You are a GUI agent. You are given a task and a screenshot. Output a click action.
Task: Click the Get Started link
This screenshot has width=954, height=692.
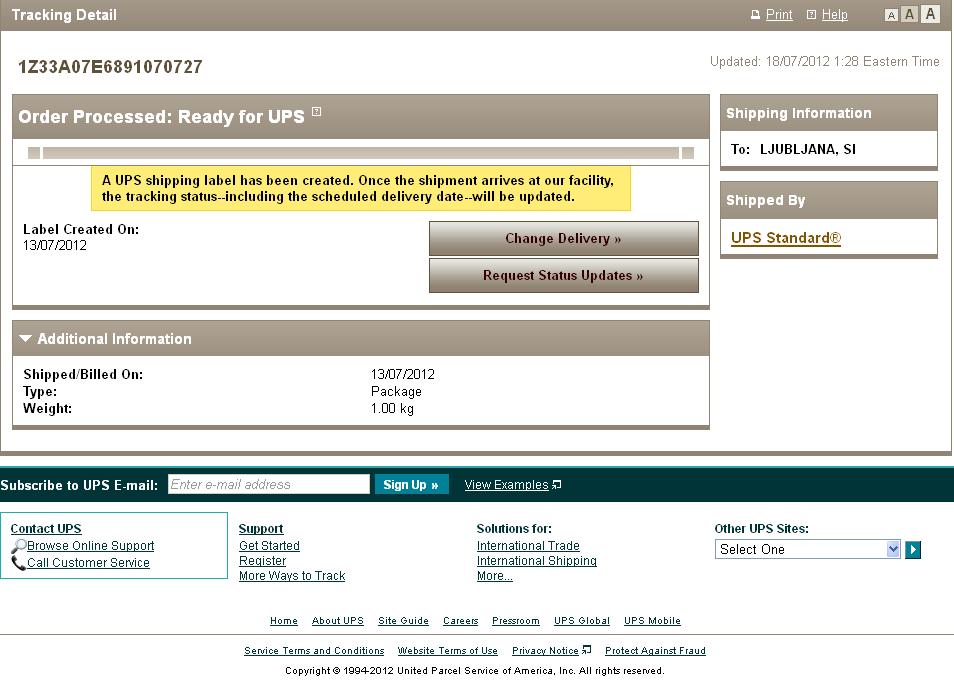(269, 545)
